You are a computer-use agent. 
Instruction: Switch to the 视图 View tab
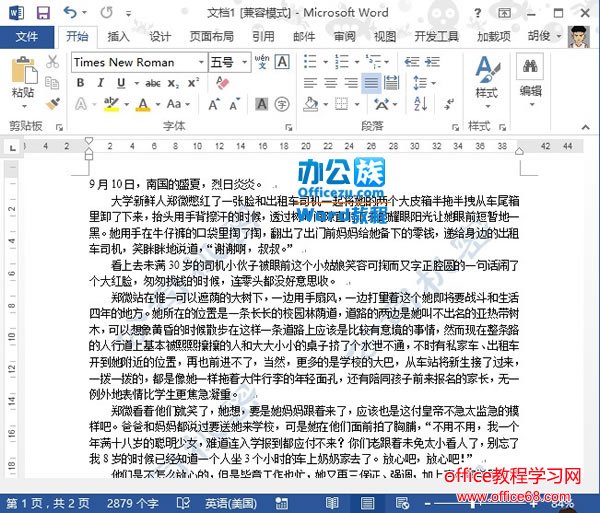click(x=385, y=37)
